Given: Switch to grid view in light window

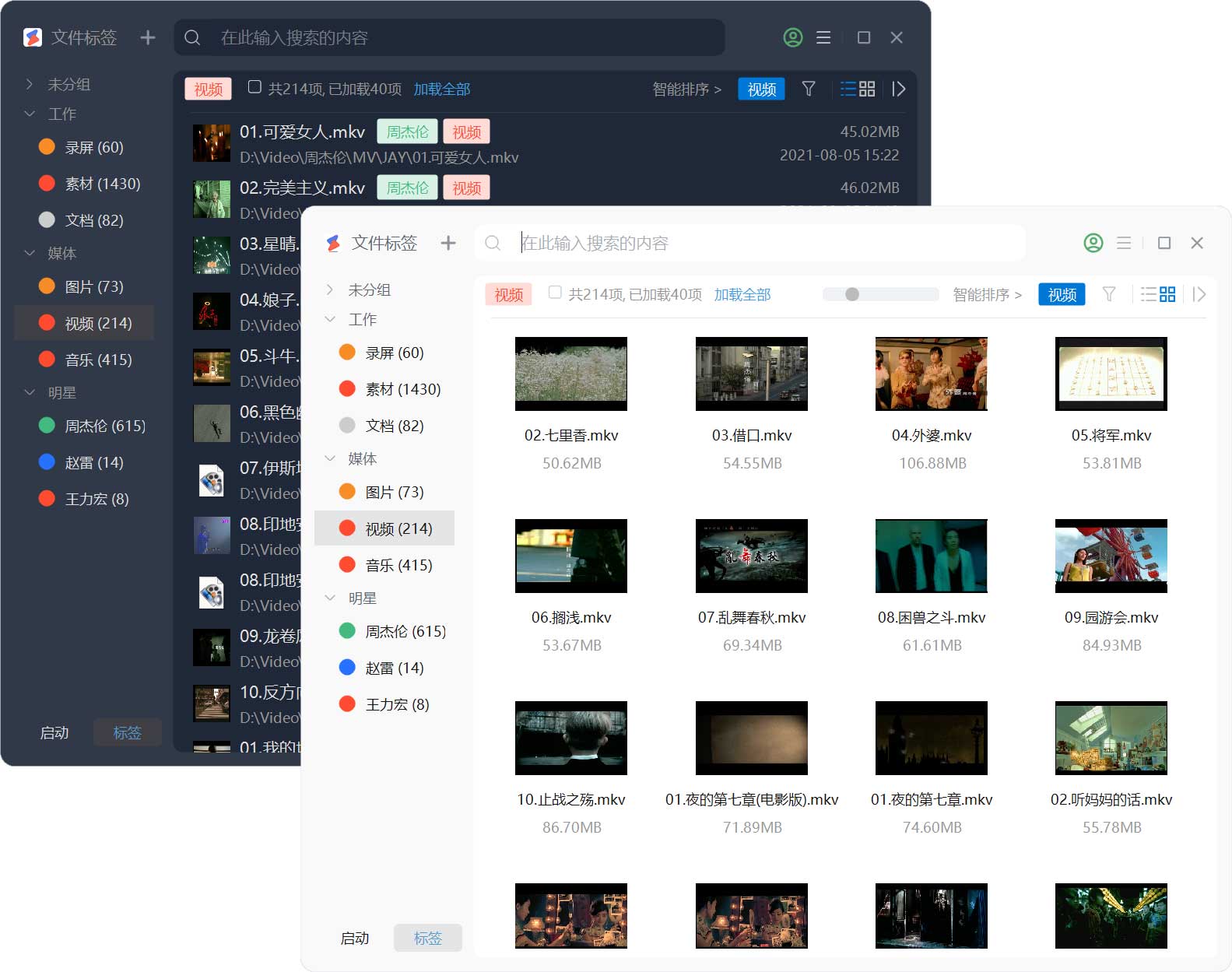Looking at the screenshot, I should click(1167, 294).
